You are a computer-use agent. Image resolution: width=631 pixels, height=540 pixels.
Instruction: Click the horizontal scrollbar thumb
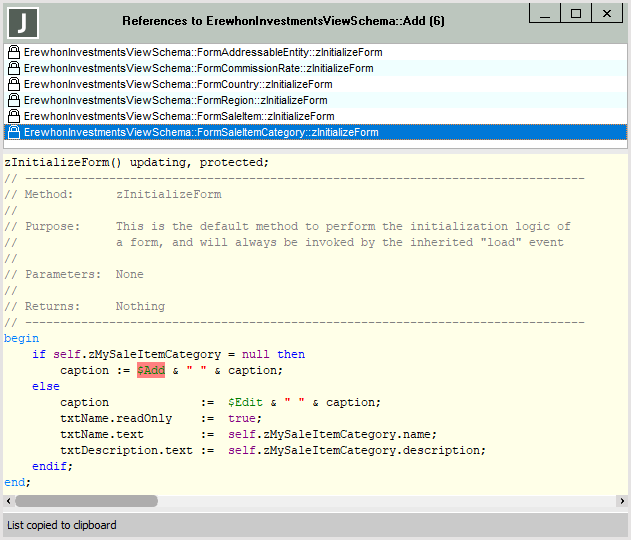pos(86,501)
